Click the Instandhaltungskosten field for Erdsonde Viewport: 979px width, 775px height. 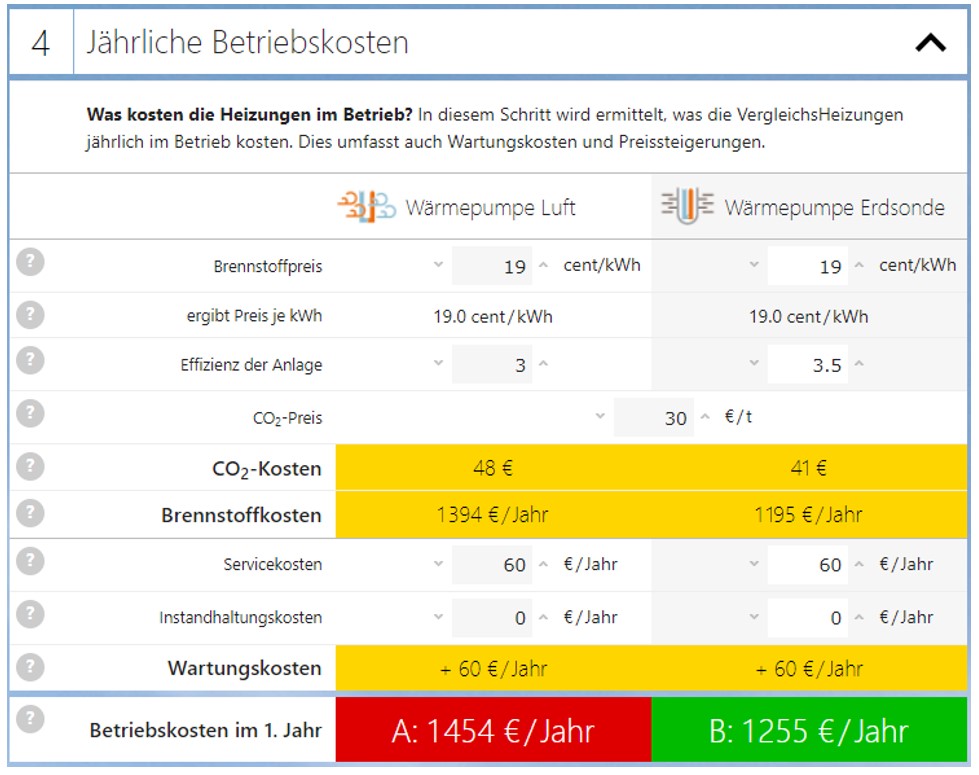pyautogui.click(x=808, y=618)
